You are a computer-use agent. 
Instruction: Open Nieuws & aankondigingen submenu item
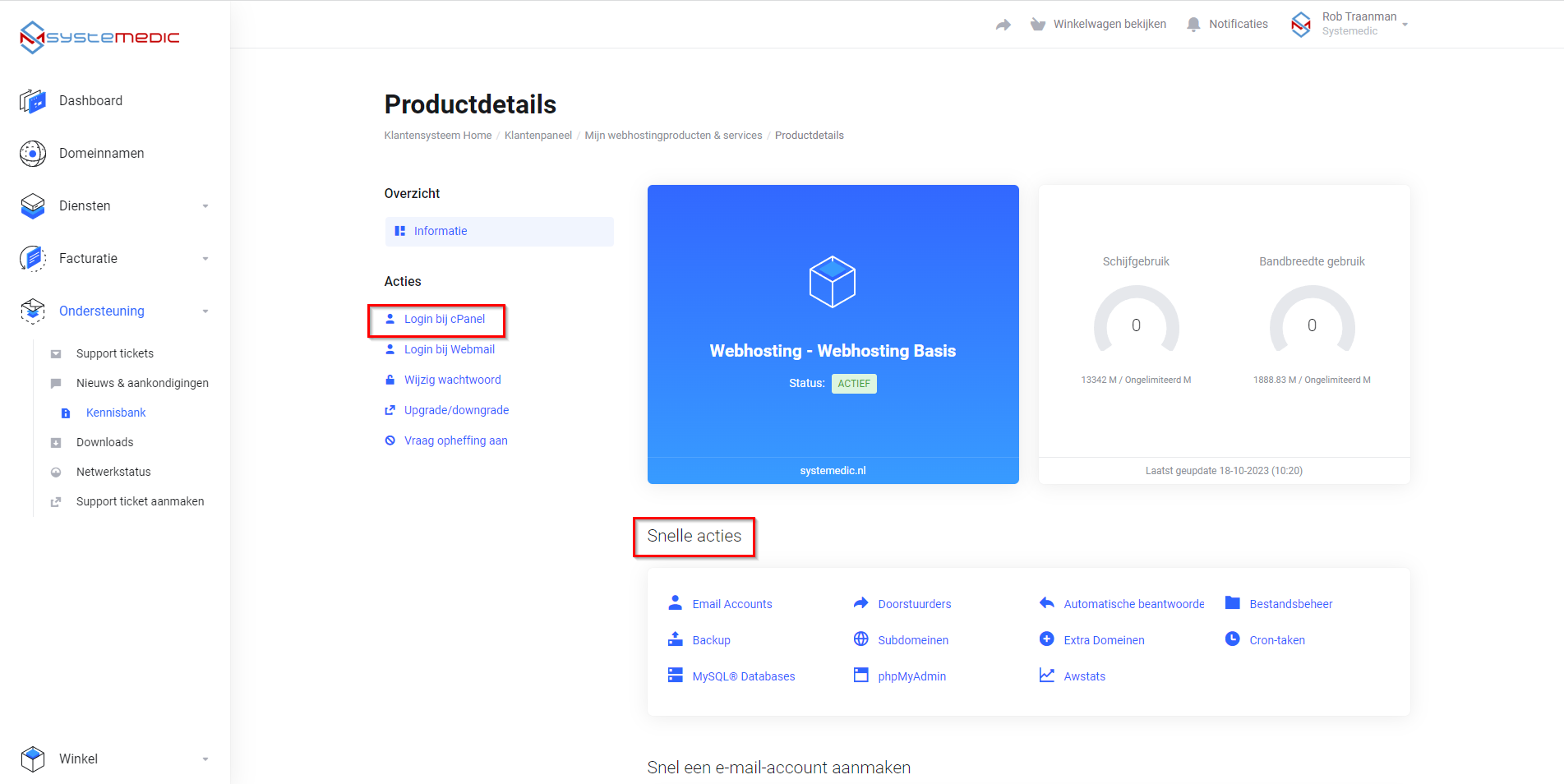[142, 384]
